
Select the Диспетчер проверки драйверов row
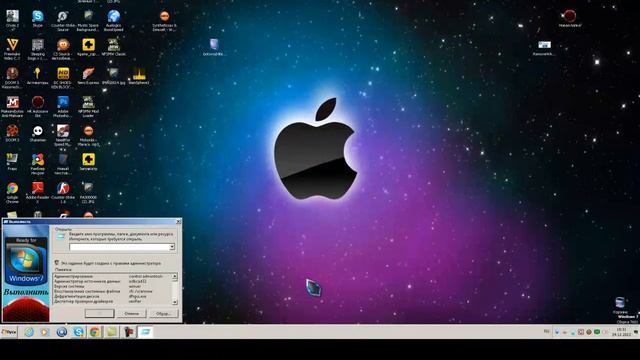[x=113, y=301]
